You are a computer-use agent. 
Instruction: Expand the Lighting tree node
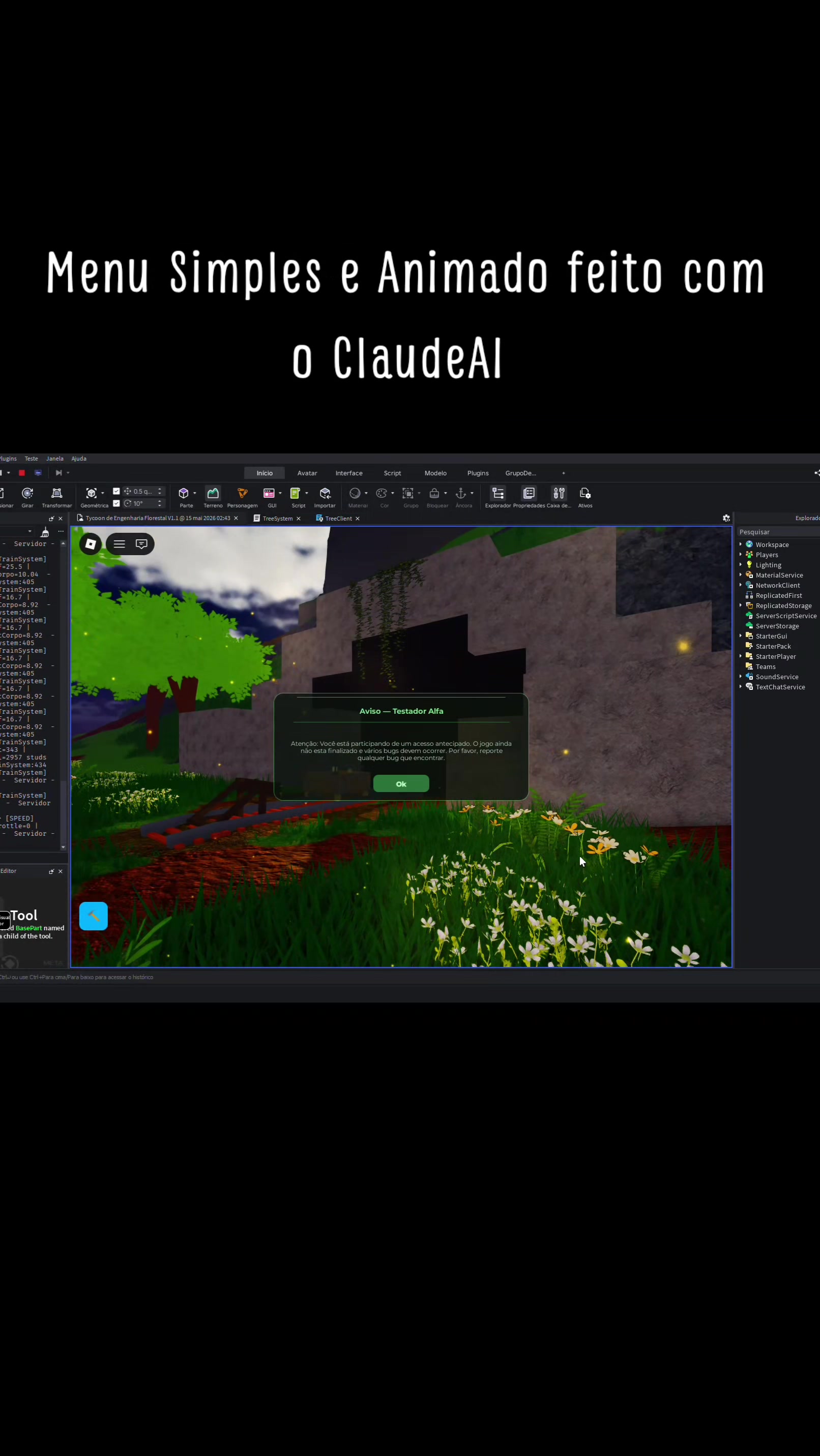click(x=740, y=565)
